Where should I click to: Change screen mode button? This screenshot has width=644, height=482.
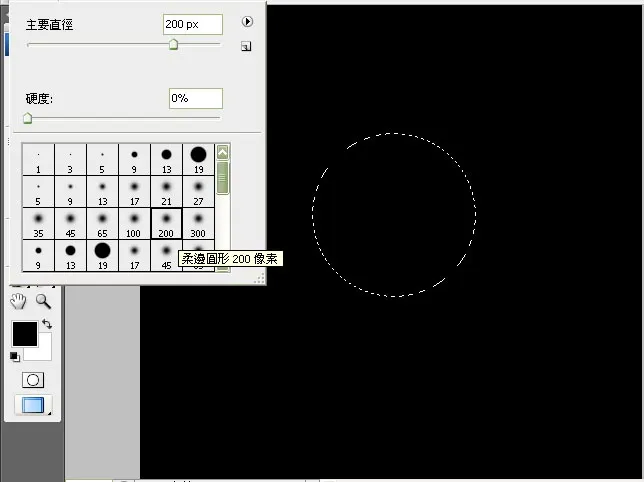coord(33,405)
